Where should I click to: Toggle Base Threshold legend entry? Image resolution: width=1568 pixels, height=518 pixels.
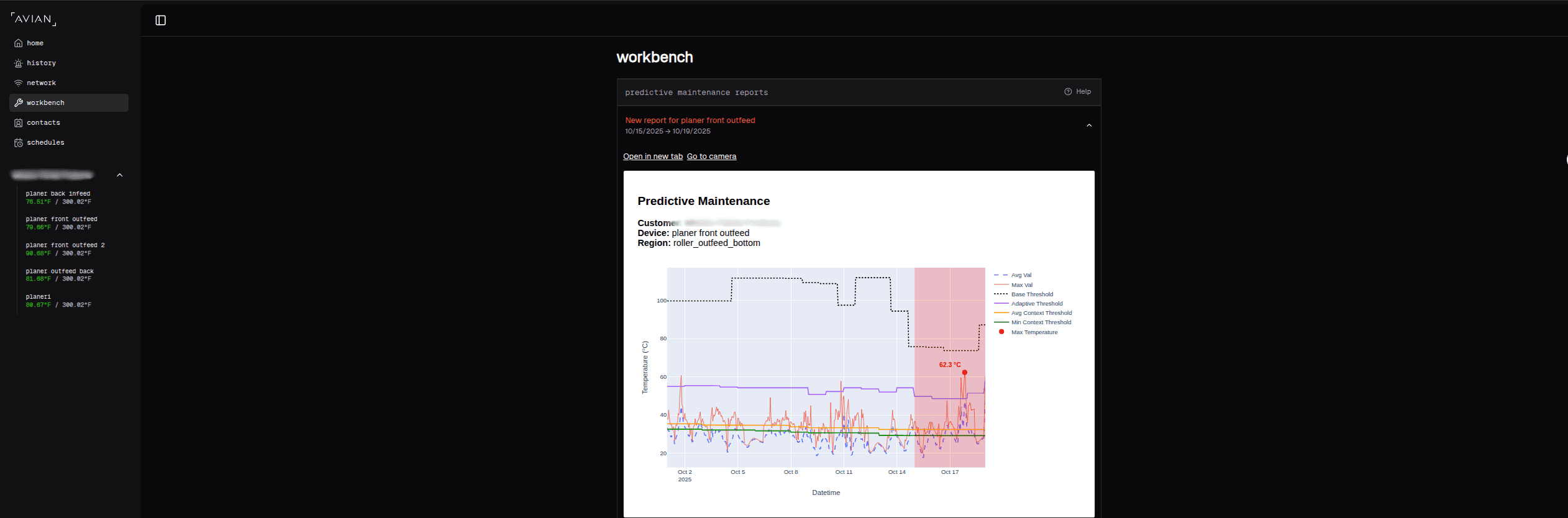(1031, 294)
